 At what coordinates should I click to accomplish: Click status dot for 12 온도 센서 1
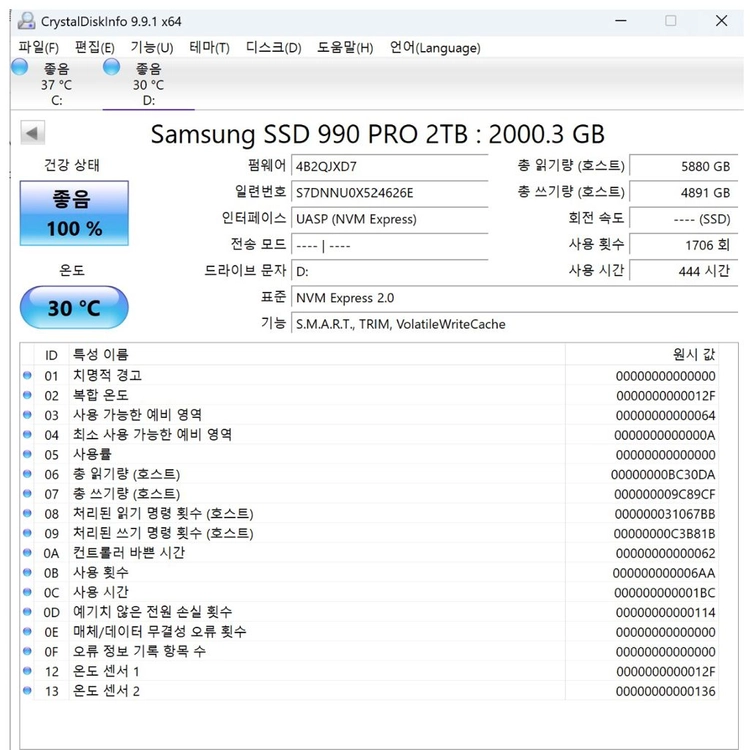coord(27,671)
